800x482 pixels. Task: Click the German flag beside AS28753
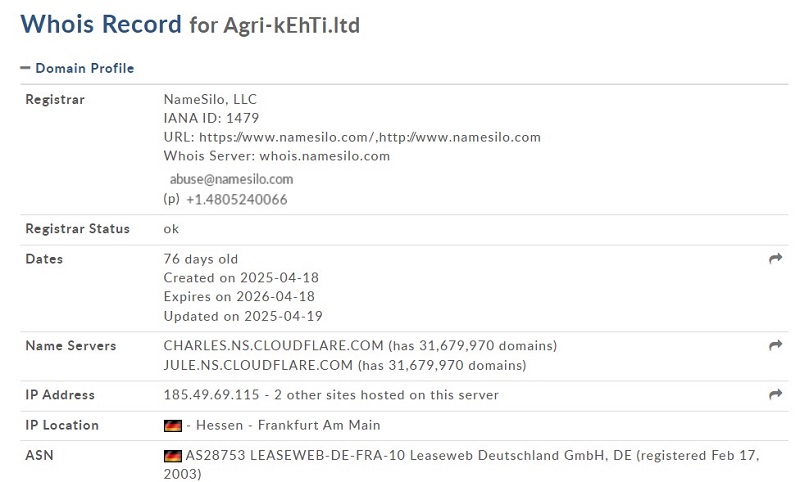pos(172,456)
